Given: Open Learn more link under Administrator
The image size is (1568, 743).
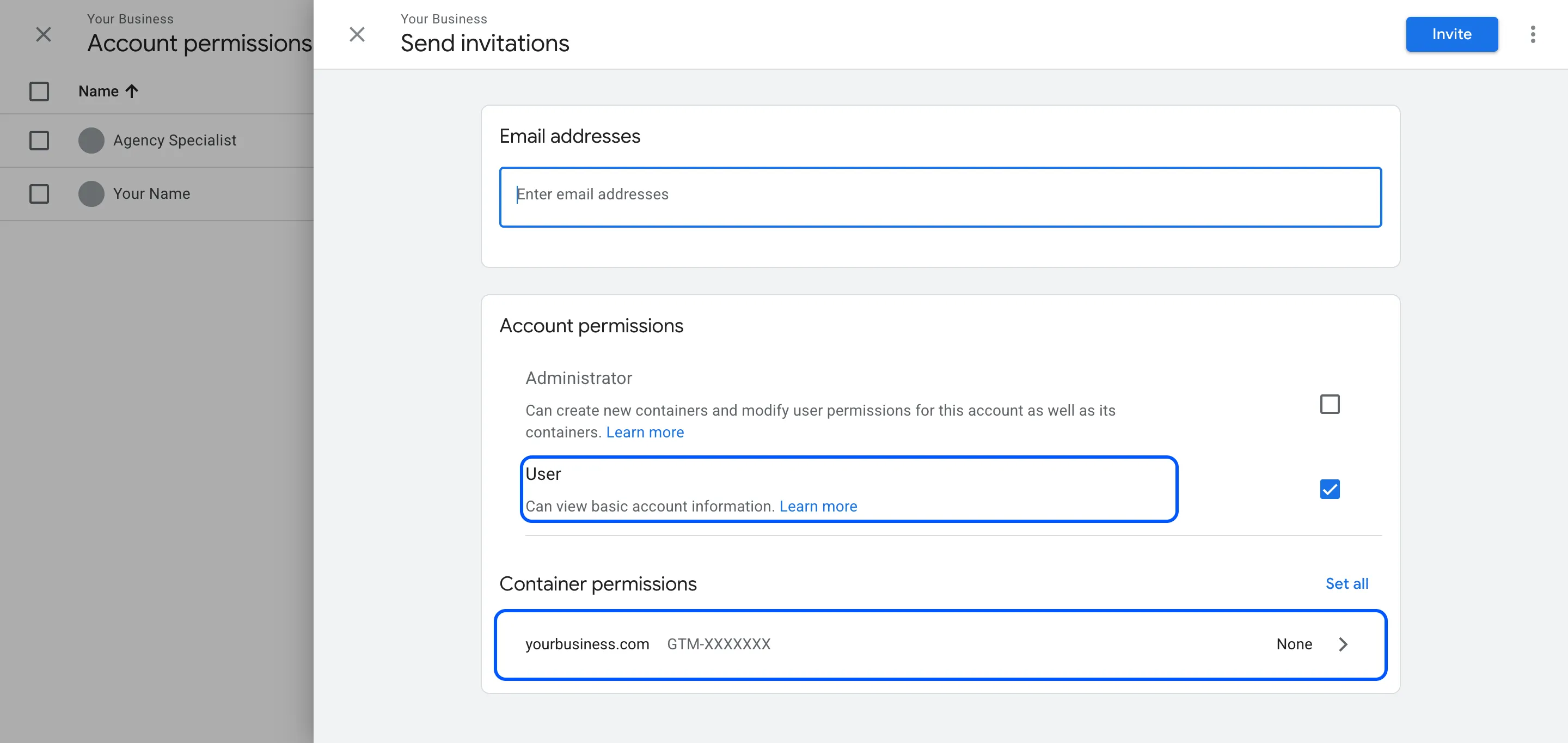Looking at the screenshot, I should [645, 433].
